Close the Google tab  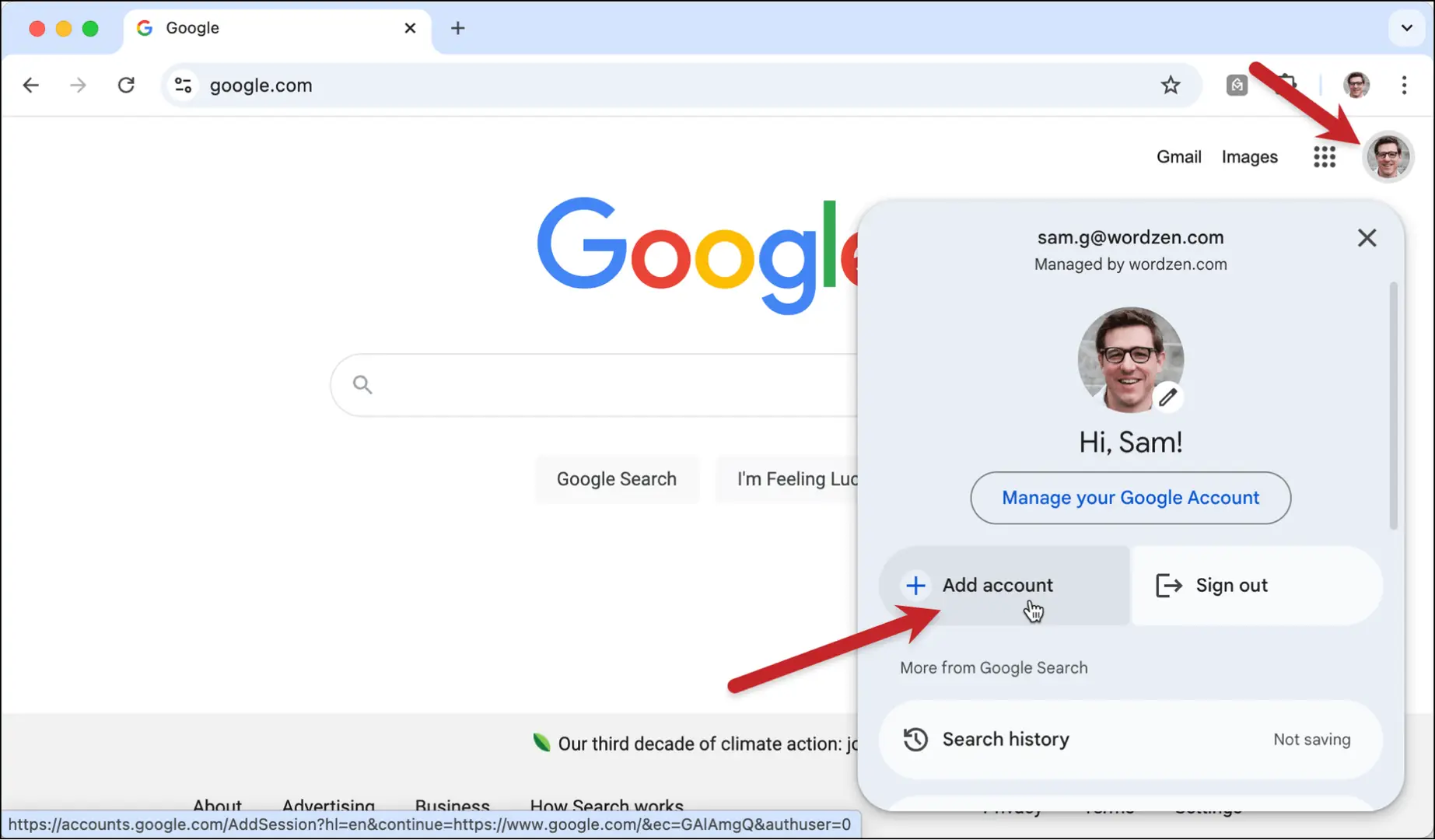tap(410, 28)
